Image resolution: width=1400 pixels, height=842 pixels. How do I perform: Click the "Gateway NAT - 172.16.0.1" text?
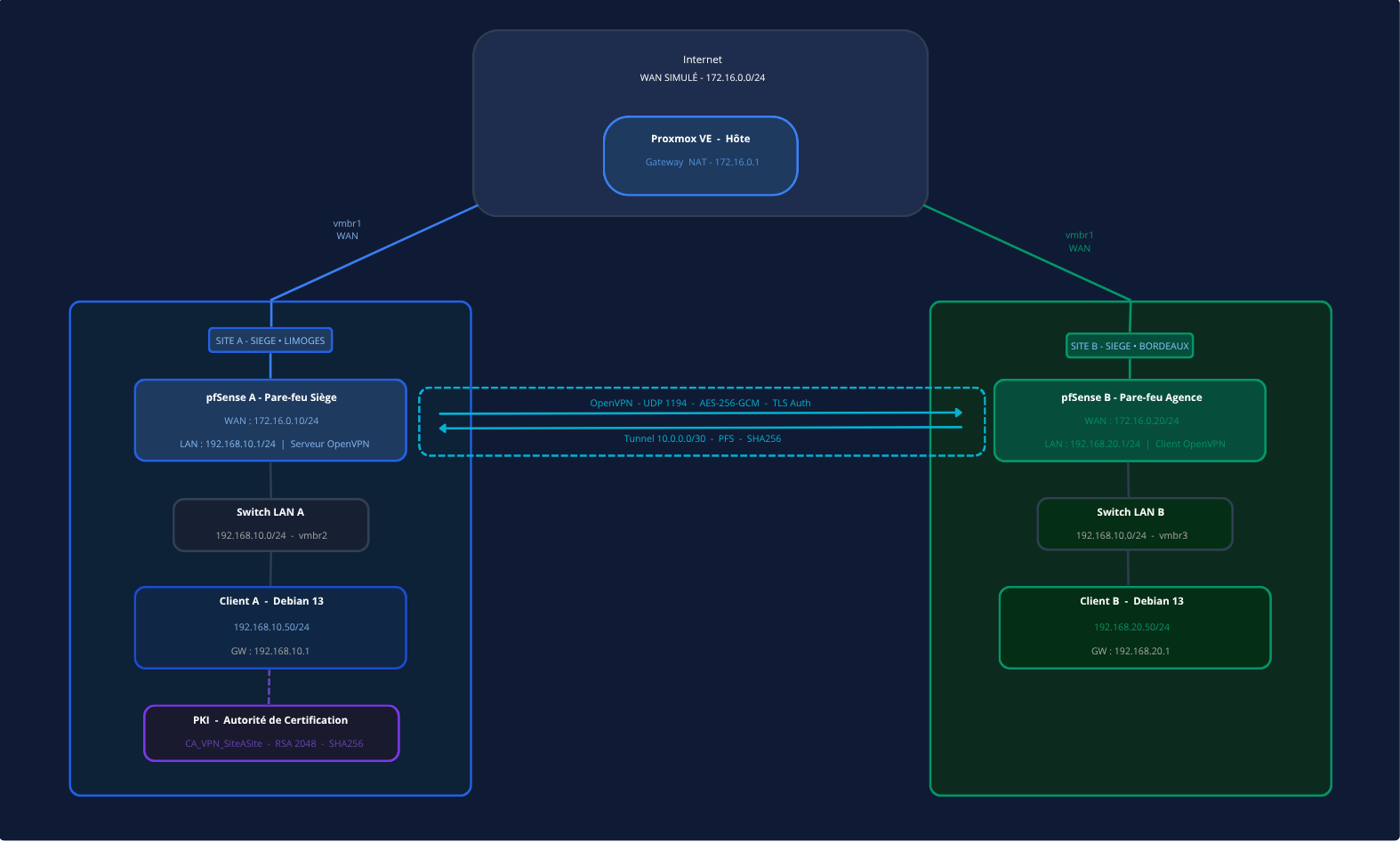(x=702, y=162)
